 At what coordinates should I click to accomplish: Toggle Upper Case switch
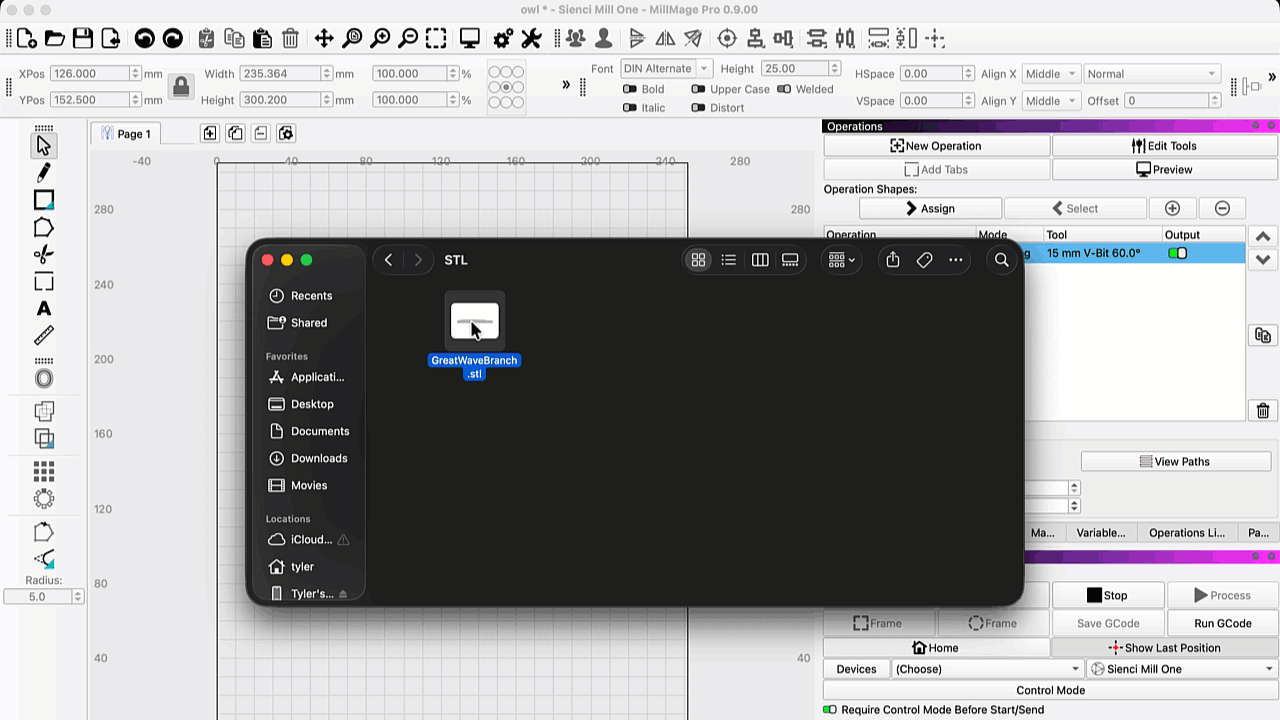(x=698, y=89)
